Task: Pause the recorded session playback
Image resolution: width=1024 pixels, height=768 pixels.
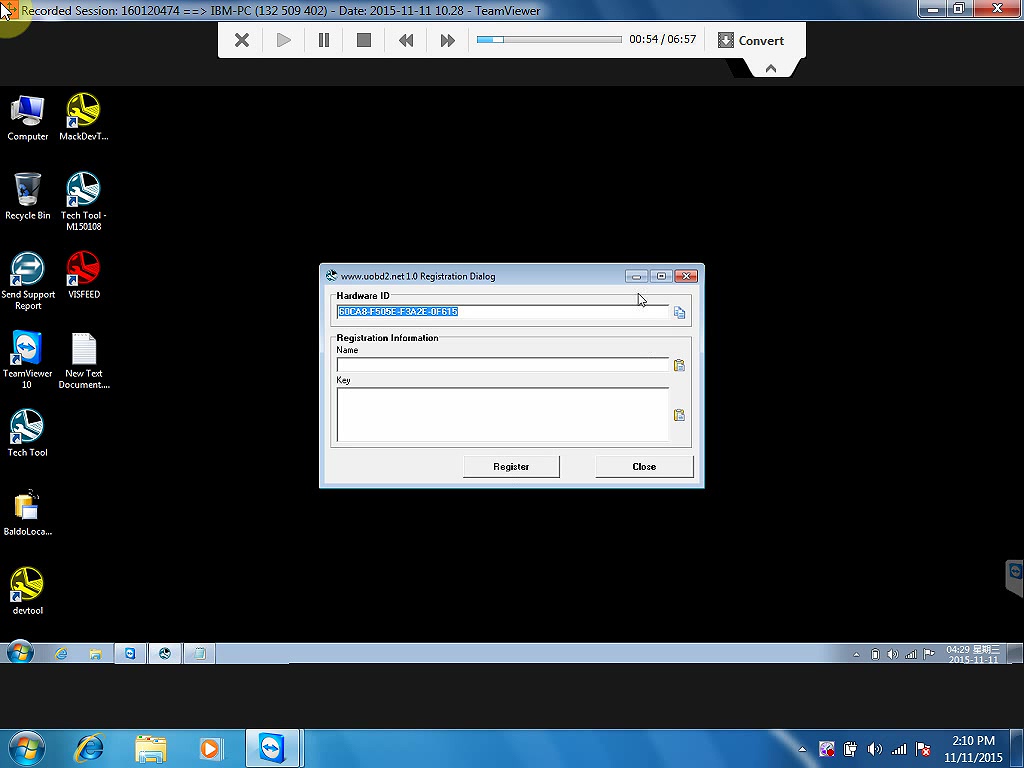Action: [324, 40]
